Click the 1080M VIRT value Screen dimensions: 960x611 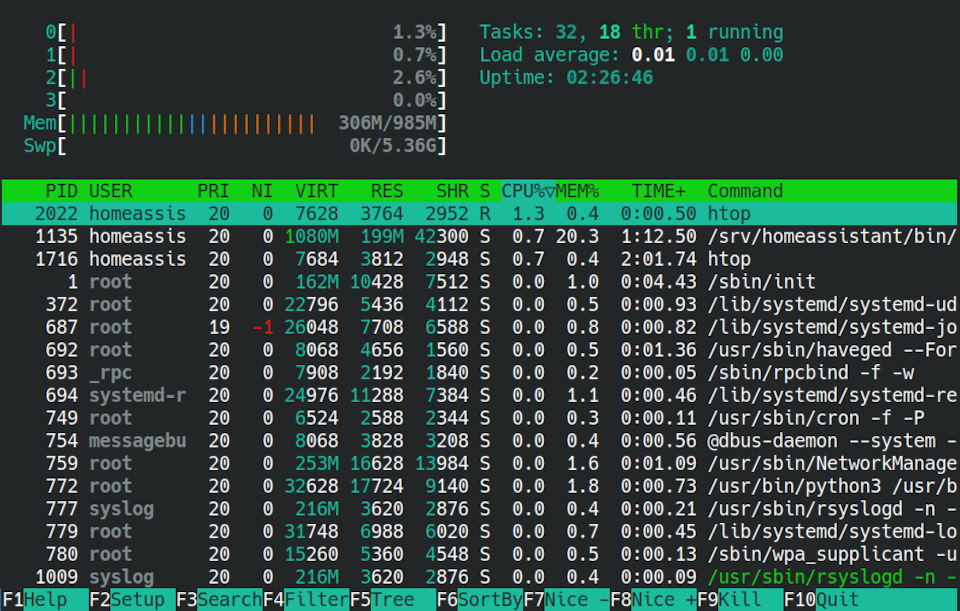(312, 236)
